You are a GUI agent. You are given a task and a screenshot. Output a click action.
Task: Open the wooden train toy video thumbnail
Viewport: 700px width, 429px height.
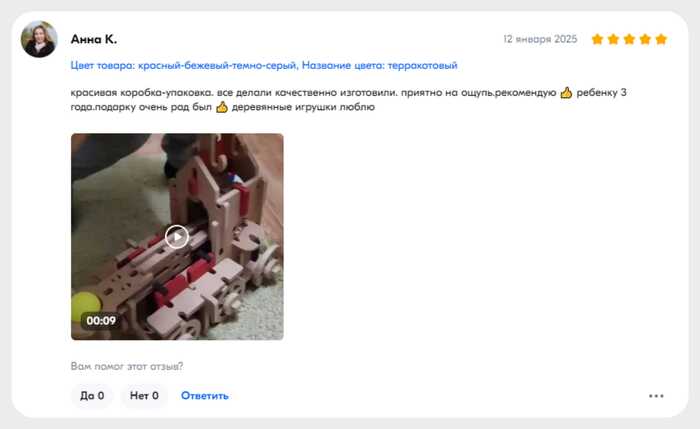[177, 237]
